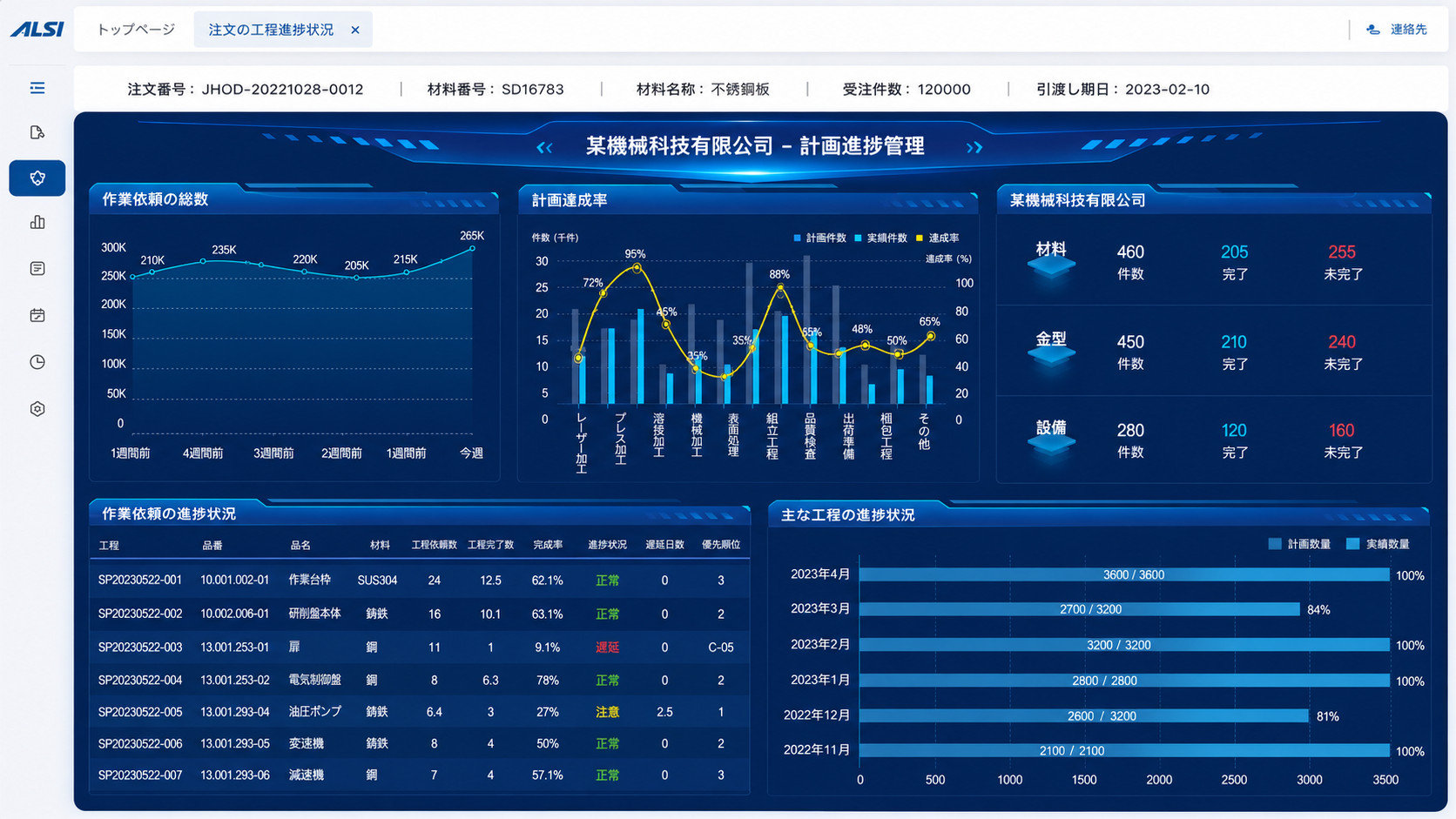Click product name 研削盤本体

(314, 614)
